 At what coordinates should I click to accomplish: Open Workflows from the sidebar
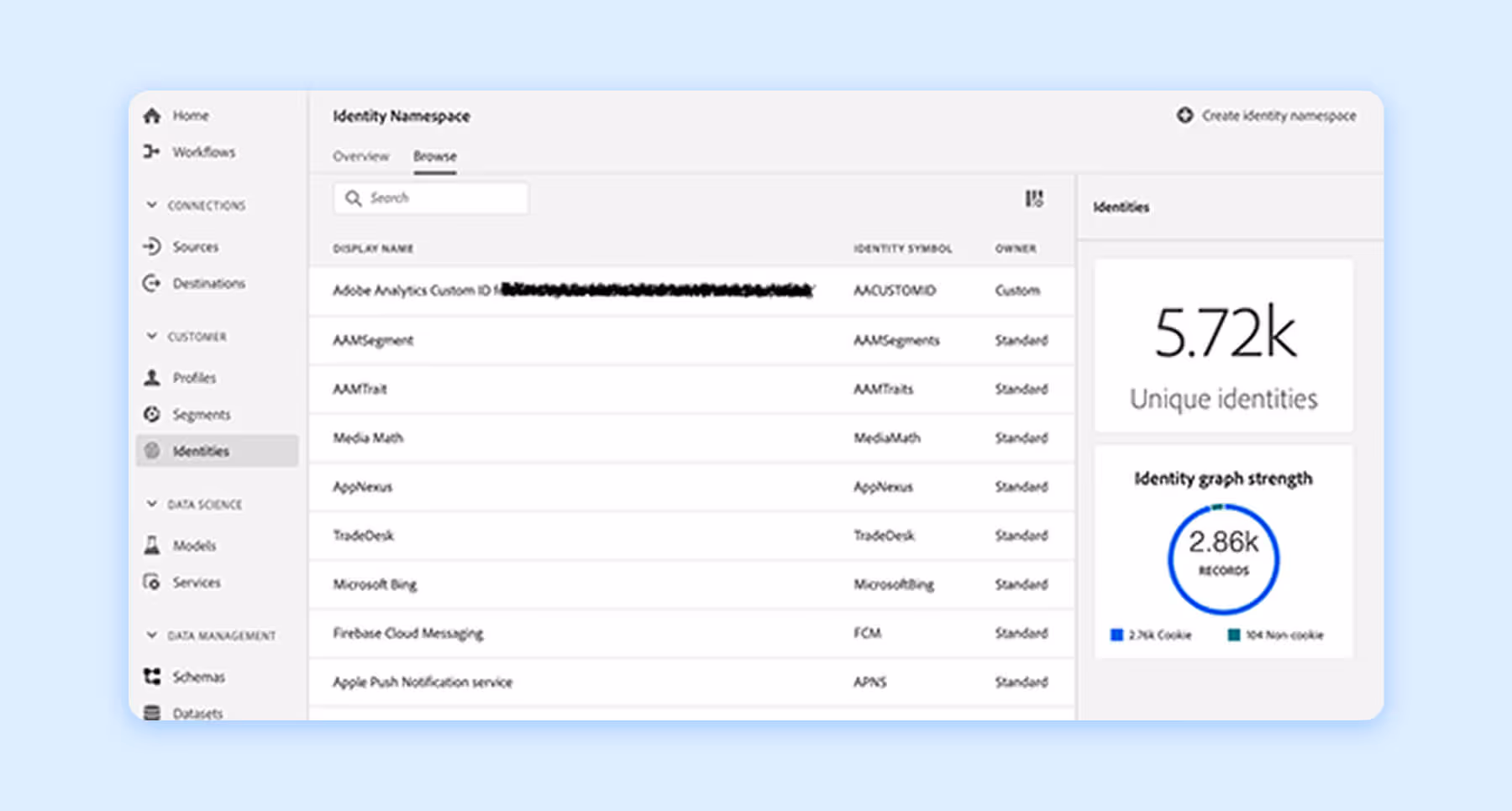click(152, 152)
